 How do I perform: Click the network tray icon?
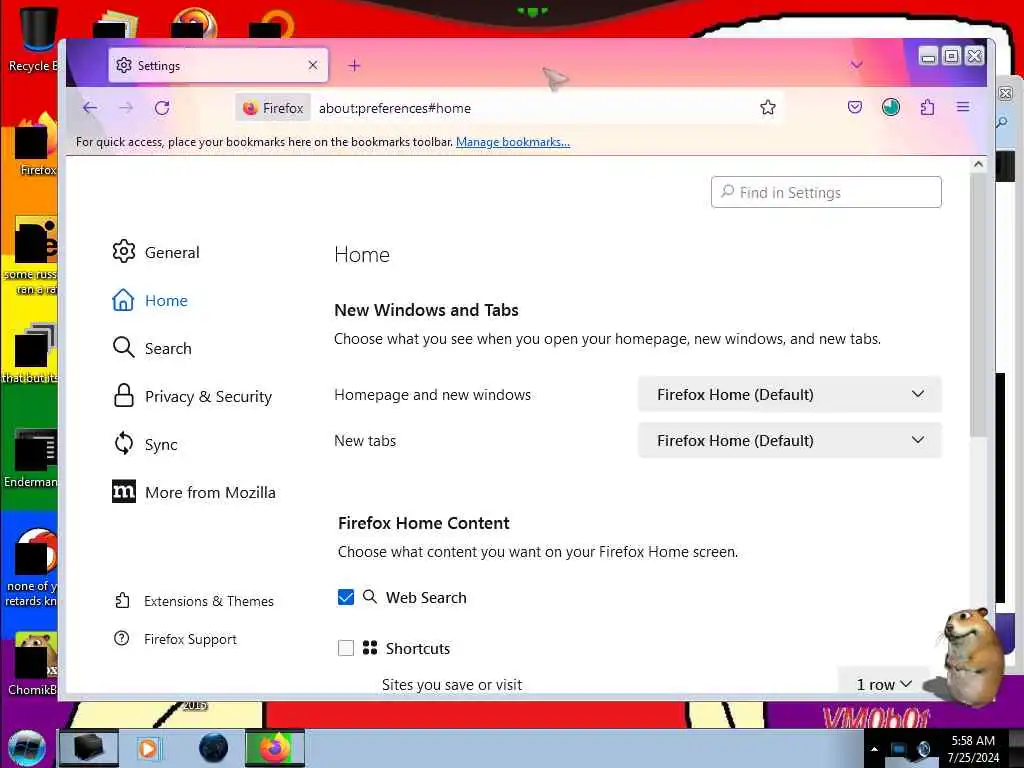[x=899, y=749]
